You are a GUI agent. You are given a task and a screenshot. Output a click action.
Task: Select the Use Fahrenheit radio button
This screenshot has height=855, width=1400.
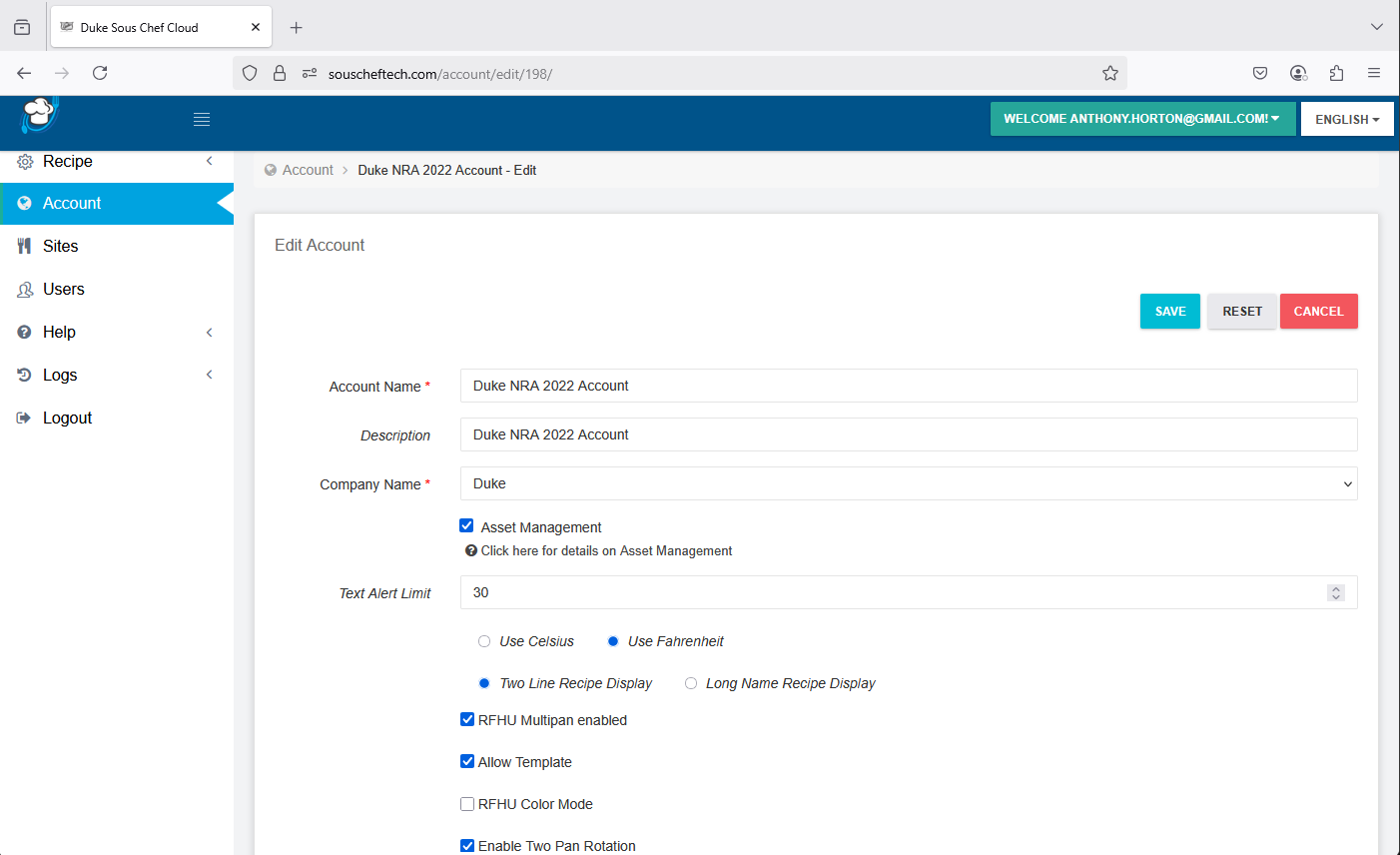click(x=613, y=641)
